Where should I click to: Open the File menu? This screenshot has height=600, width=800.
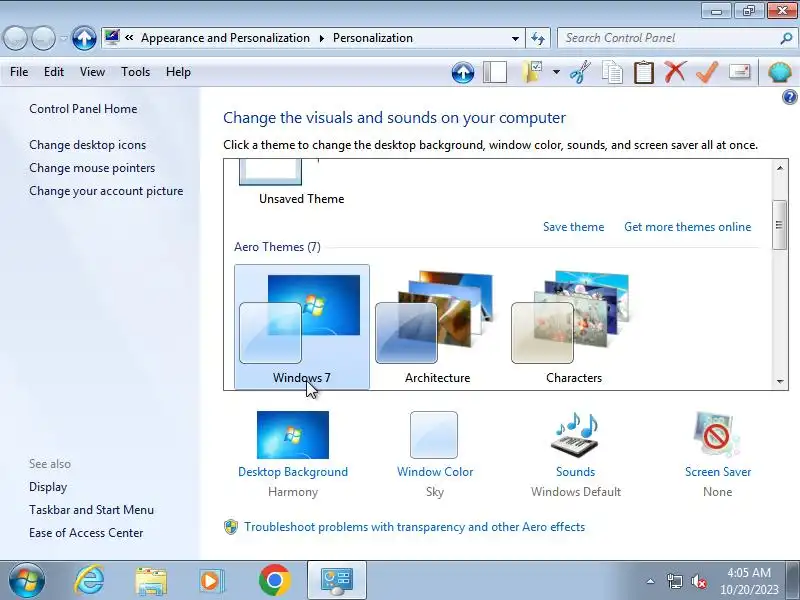point(19,72)
